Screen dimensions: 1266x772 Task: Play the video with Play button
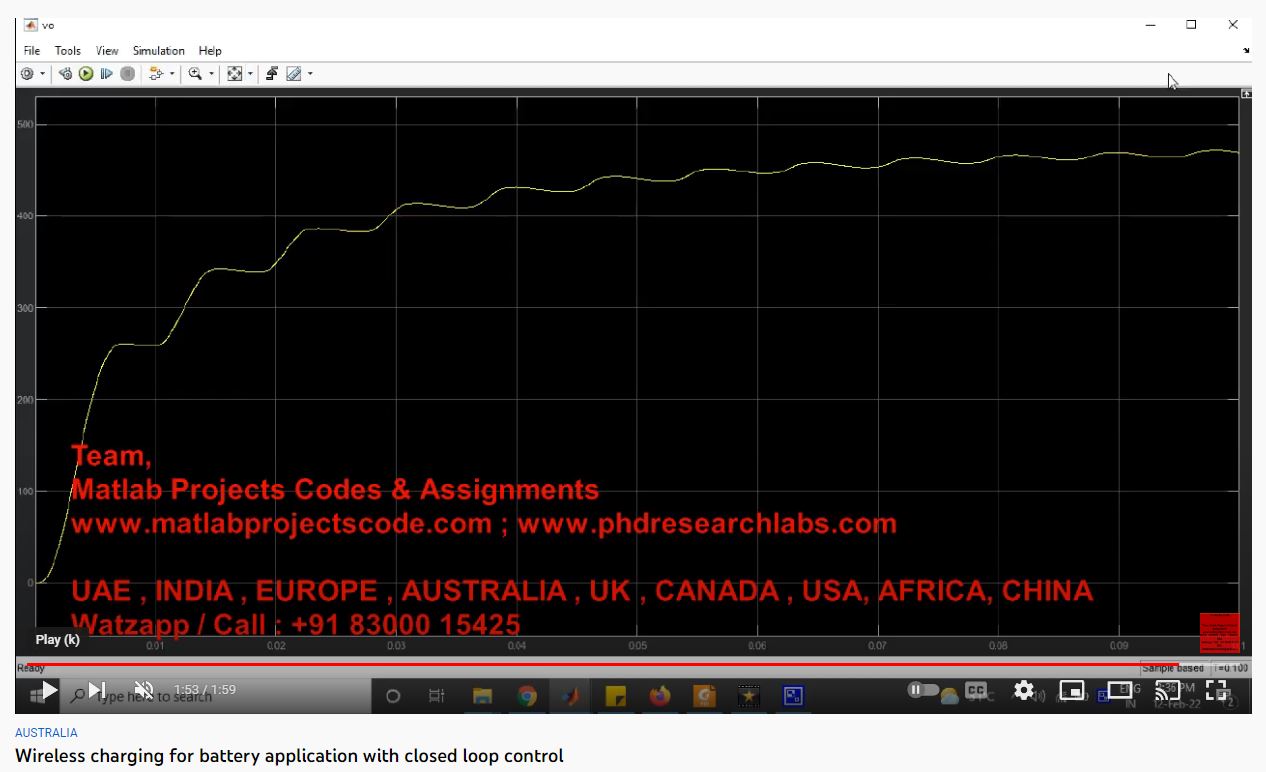(48, 690)
